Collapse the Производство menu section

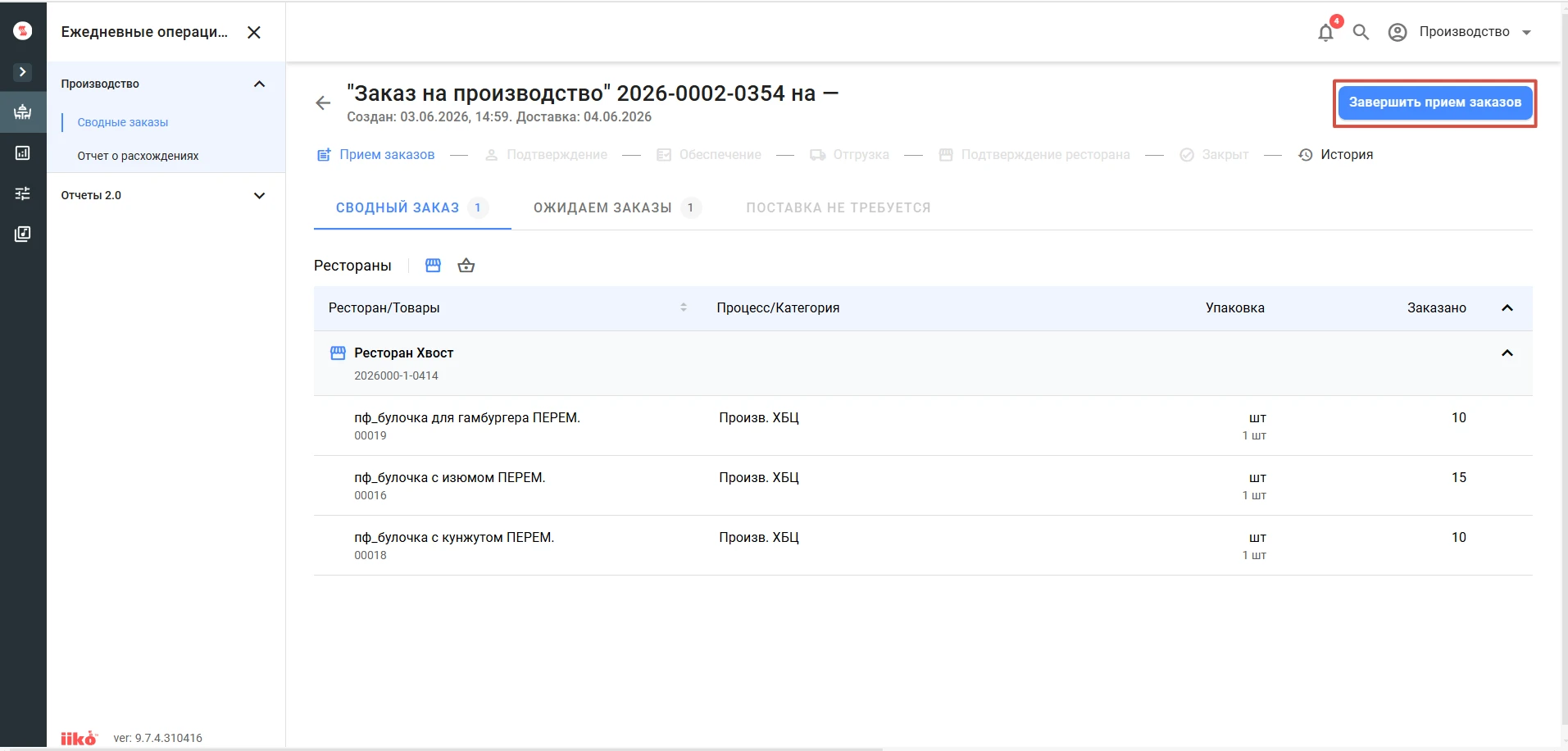259,84
